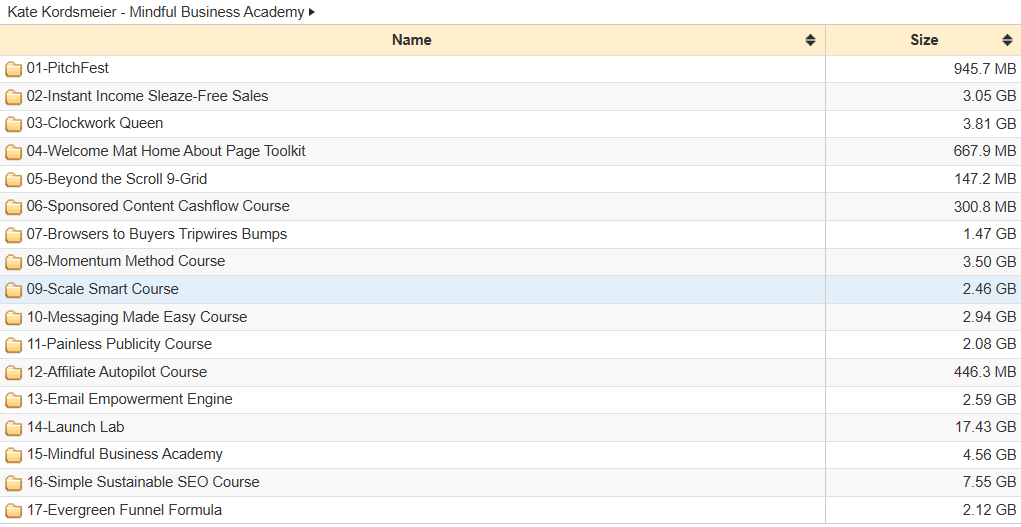Click the folder icon for 07-Browsers to Buyers
1021x527 pixels.
point(13,235)
